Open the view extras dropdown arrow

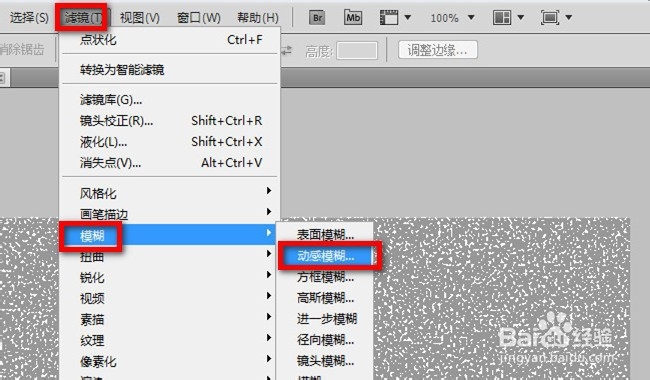coord(407,17)
